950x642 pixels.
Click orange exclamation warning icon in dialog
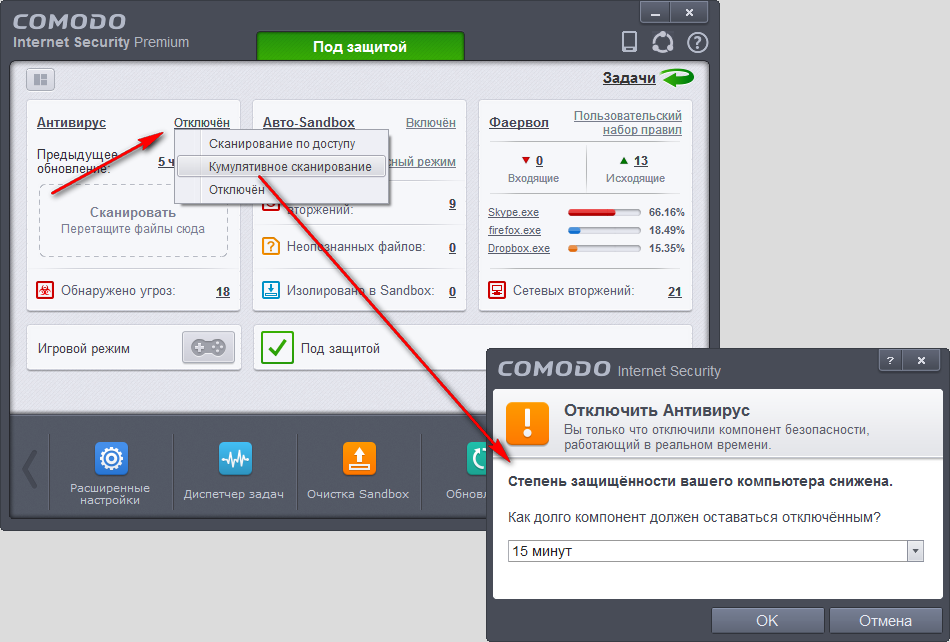pyautogui.click(x=527, y=423)
